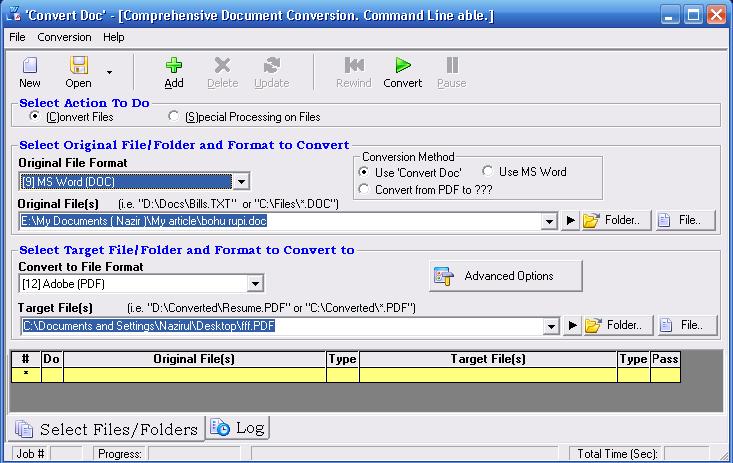The height and width of the screenshot is (463, 733).
Task: Click the Original File(s) path input field
Action: pyautogui.click(x=280, y=221)
